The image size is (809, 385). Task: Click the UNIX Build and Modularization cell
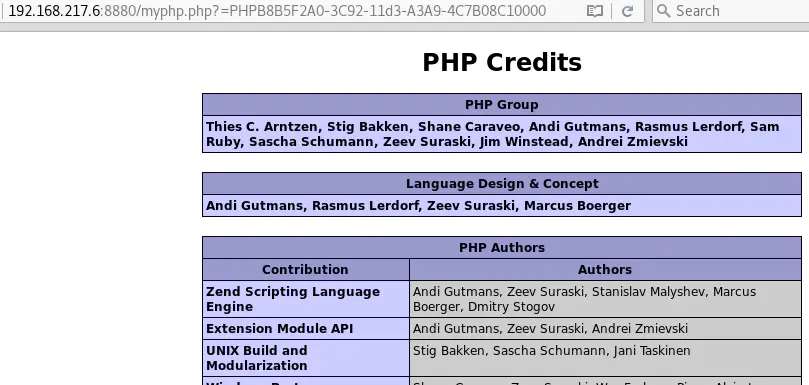point(305,358)
